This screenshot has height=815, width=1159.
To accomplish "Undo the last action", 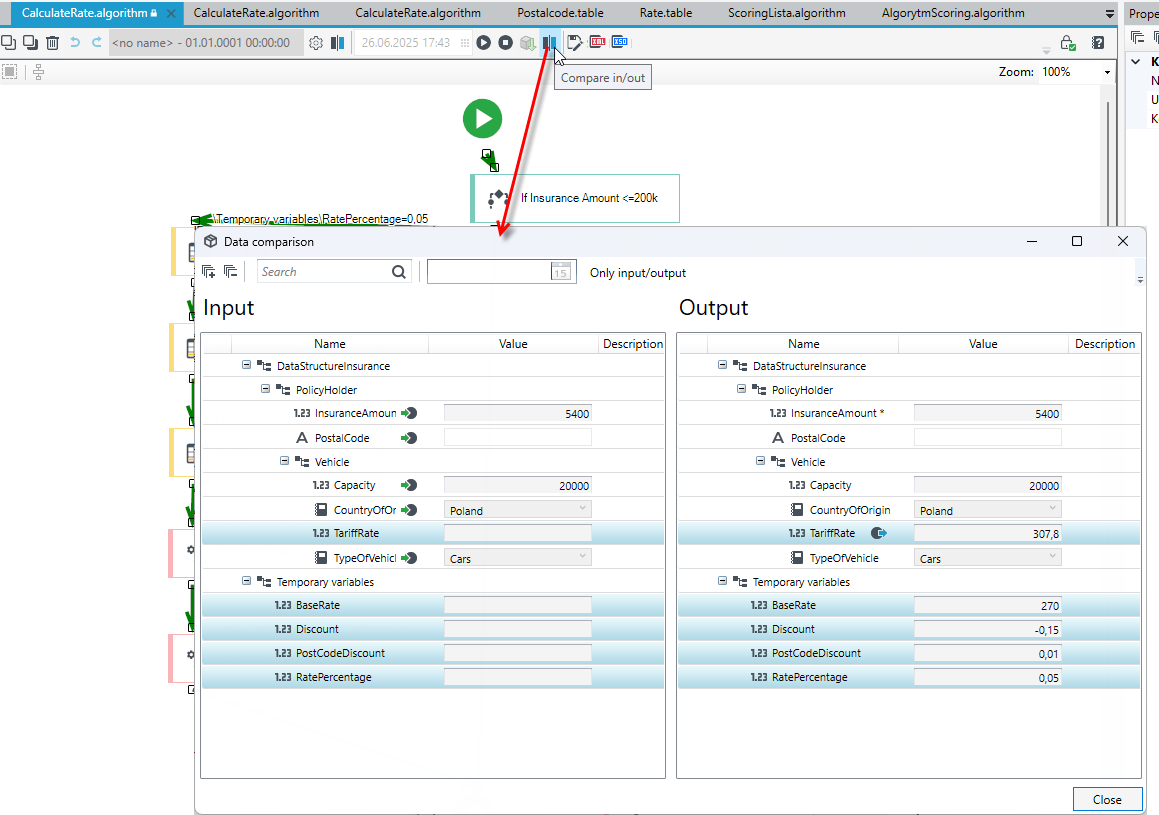I will coord(75,43).
